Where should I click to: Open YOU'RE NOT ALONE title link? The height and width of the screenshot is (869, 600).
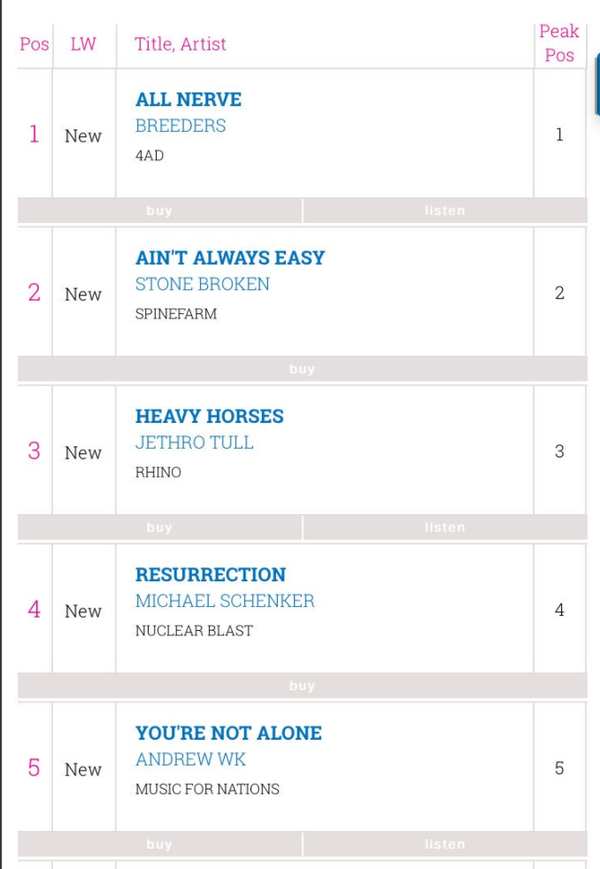(x=228, y=733)
